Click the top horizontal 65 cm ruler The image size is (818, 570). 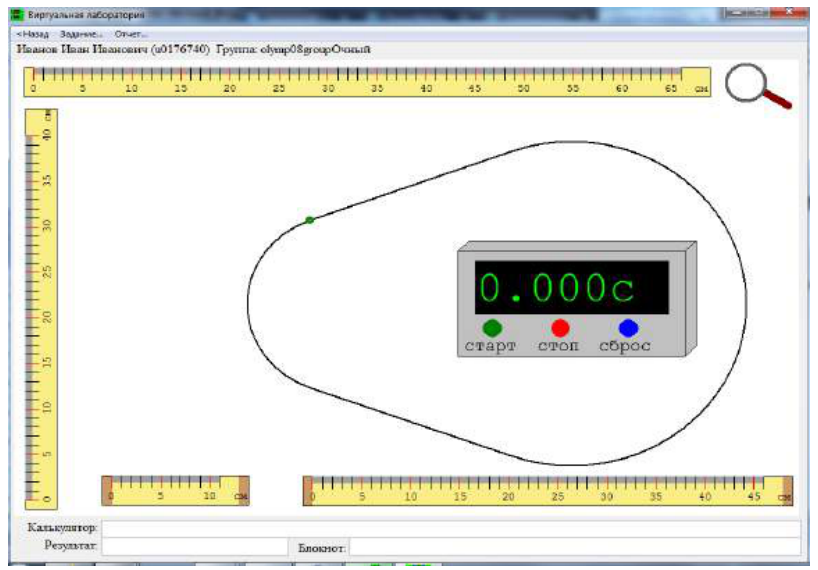[x=367, y=82]
